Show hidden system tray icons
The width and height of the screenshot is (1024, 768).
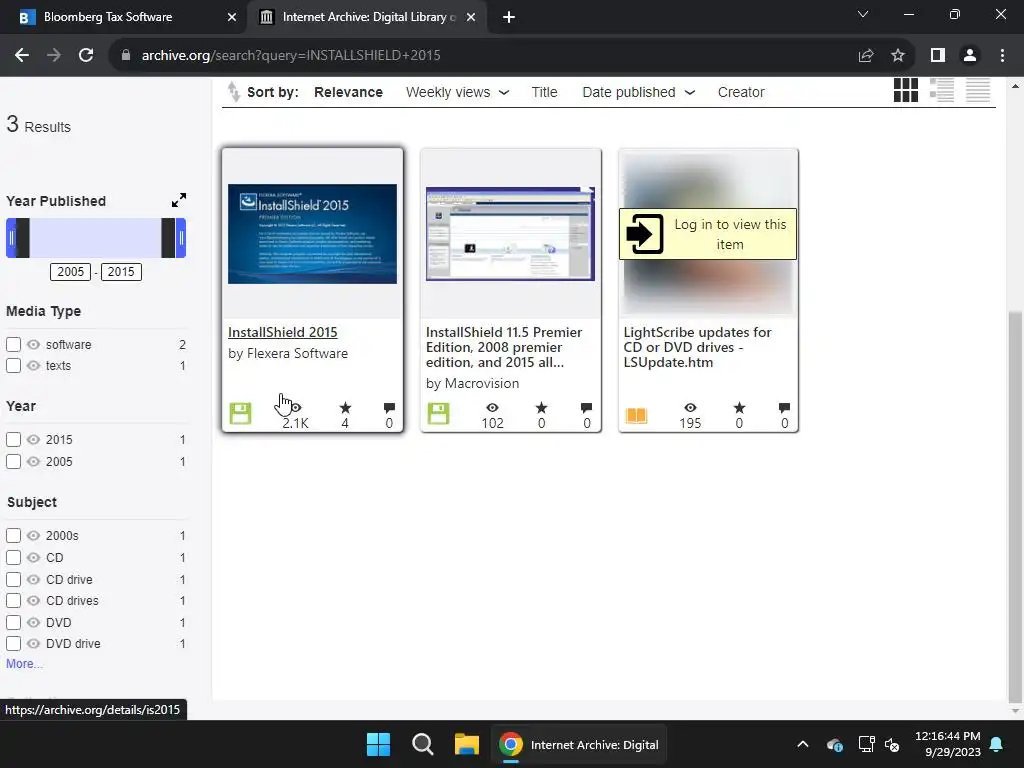click(803, 744)
